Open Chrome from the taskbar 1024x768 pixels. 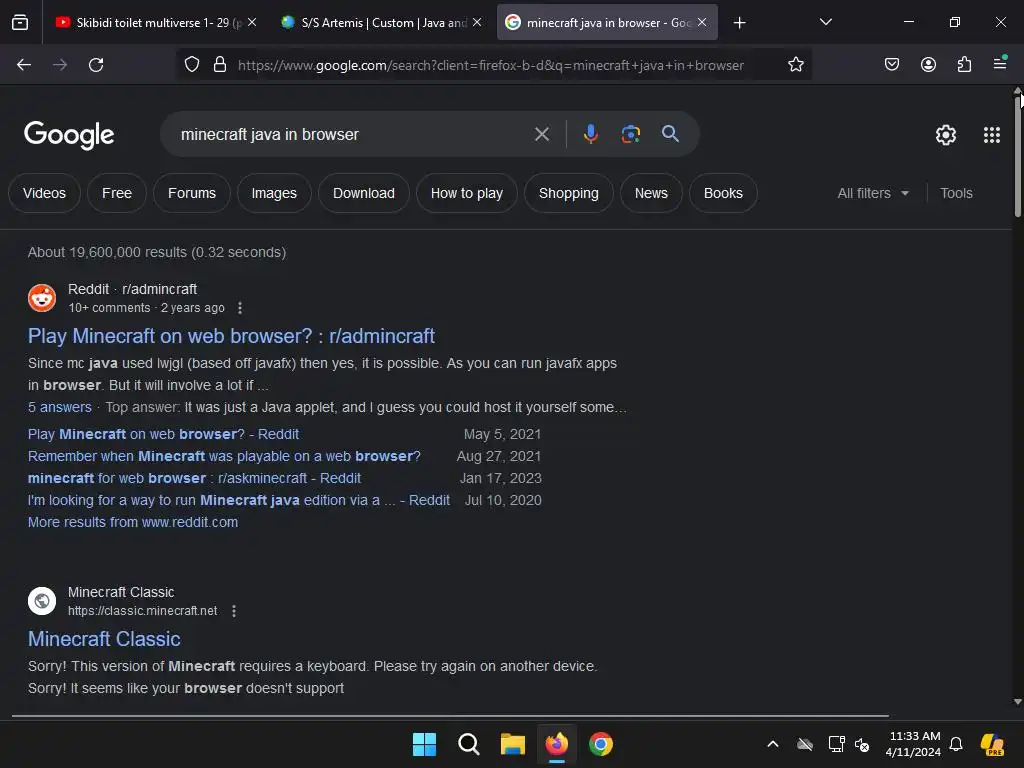coord(601,744)
